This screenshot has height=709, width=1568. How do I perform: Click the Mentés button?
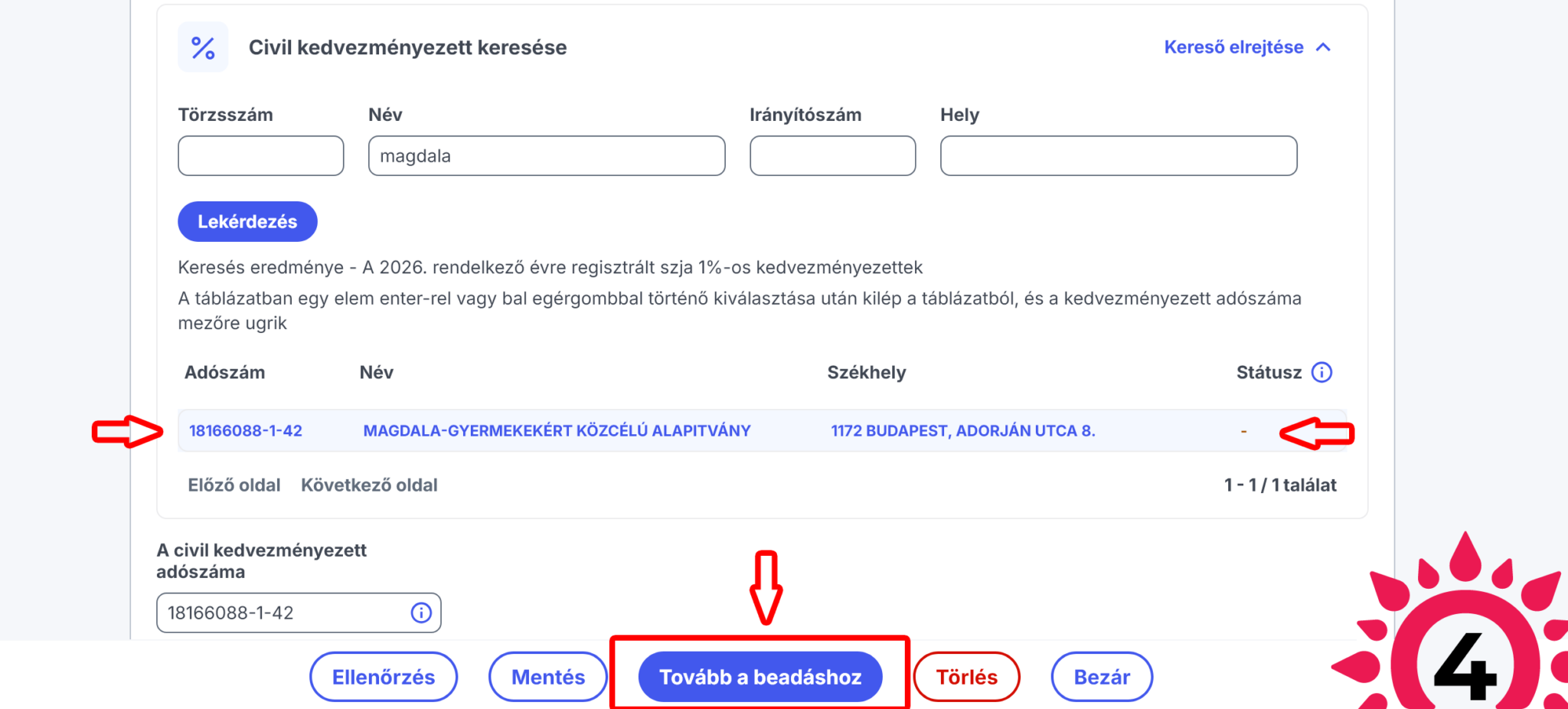(548, 676)
